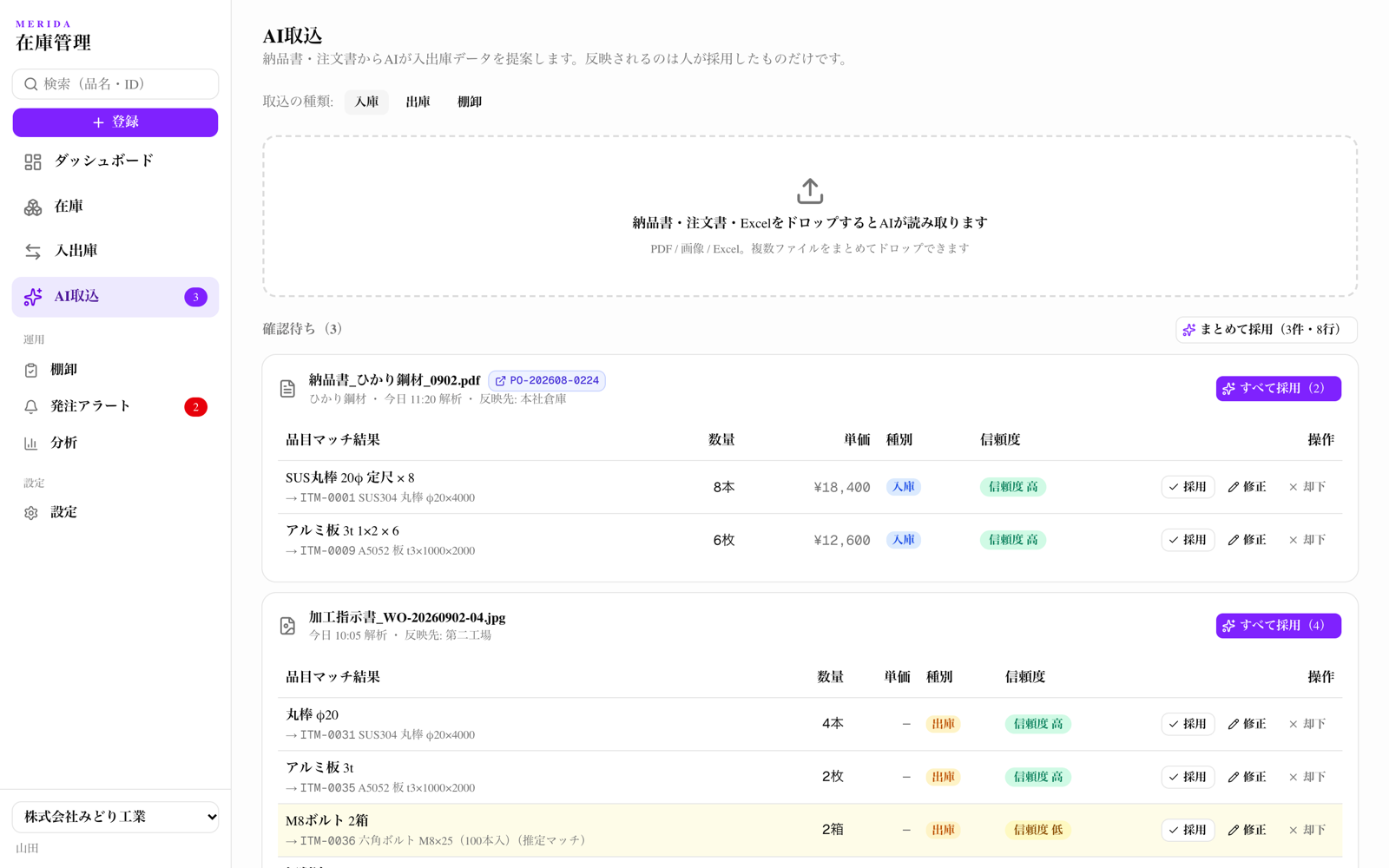1389x868 pixels.
Task: Click the ¥18,400 unit price cell
Action: [841, 488]
